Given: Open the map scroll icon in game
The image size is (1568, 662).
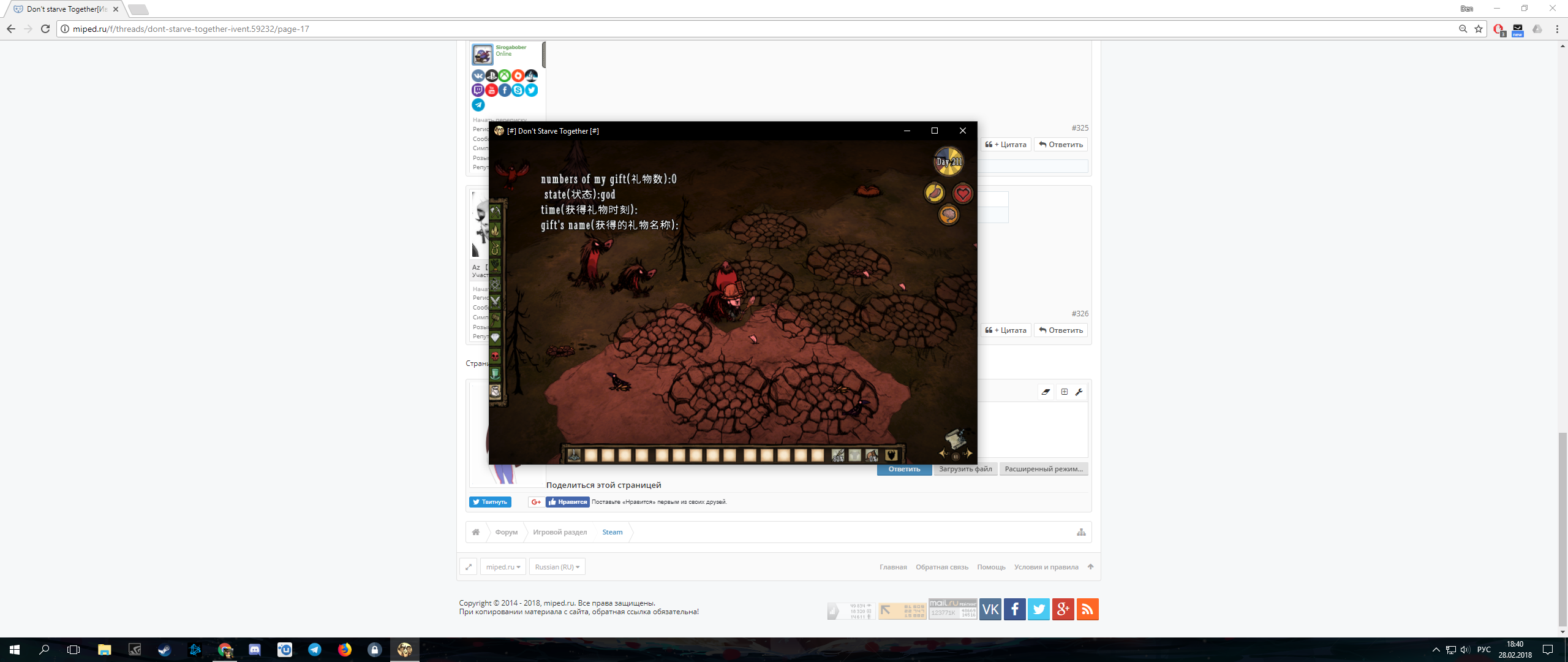Looking at the screenshot, I should [x=956, y=438].
